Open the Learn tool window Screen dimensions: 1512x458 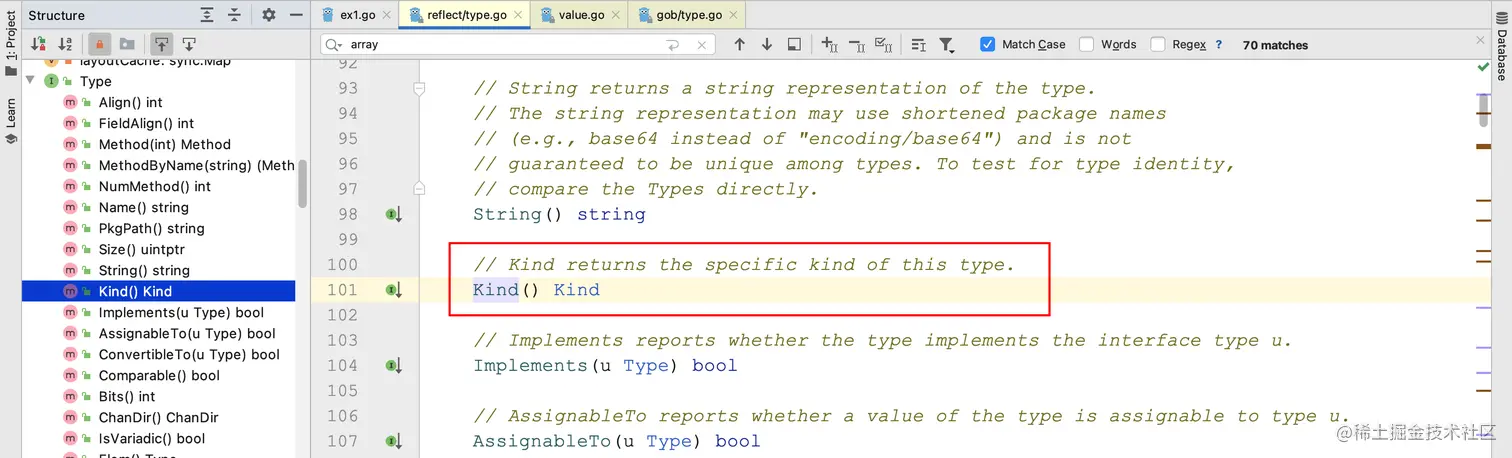pyautogui.click(x=10, y=122)
